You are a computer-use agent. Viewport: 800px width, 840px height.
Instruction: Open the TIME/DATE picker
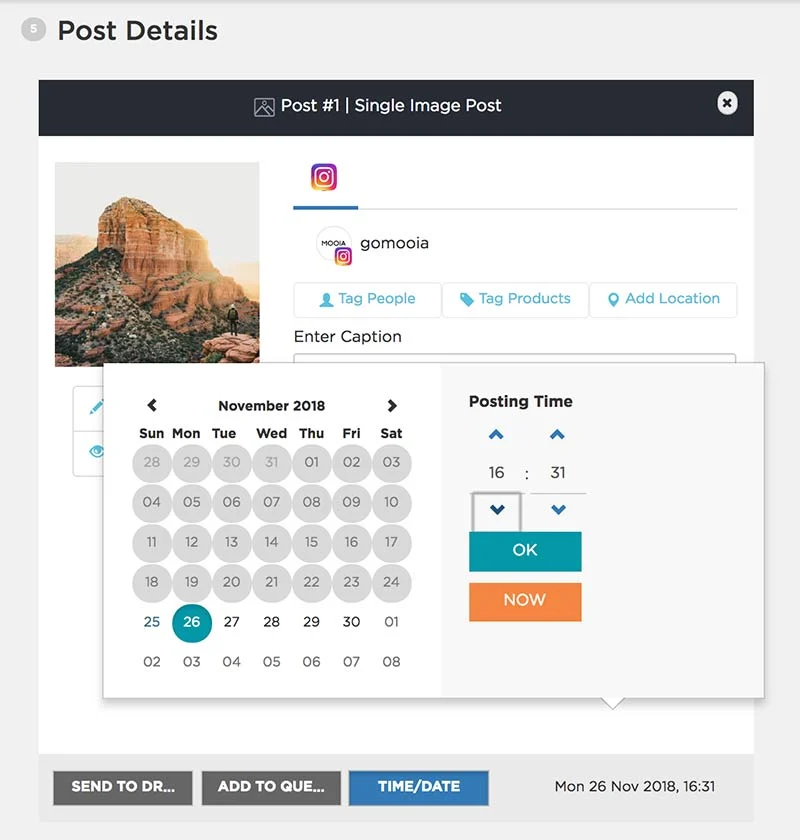(418, 787)
